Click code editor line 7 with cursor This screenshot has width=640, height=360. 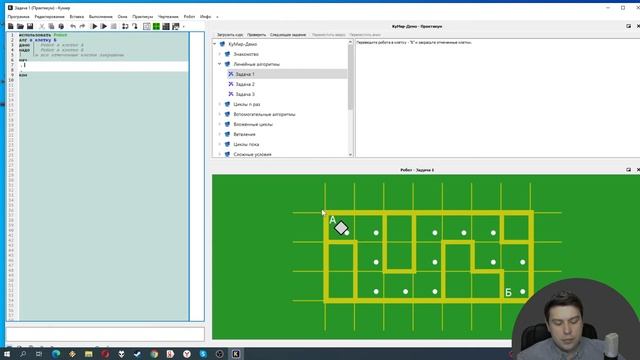(x=104, y=65)
